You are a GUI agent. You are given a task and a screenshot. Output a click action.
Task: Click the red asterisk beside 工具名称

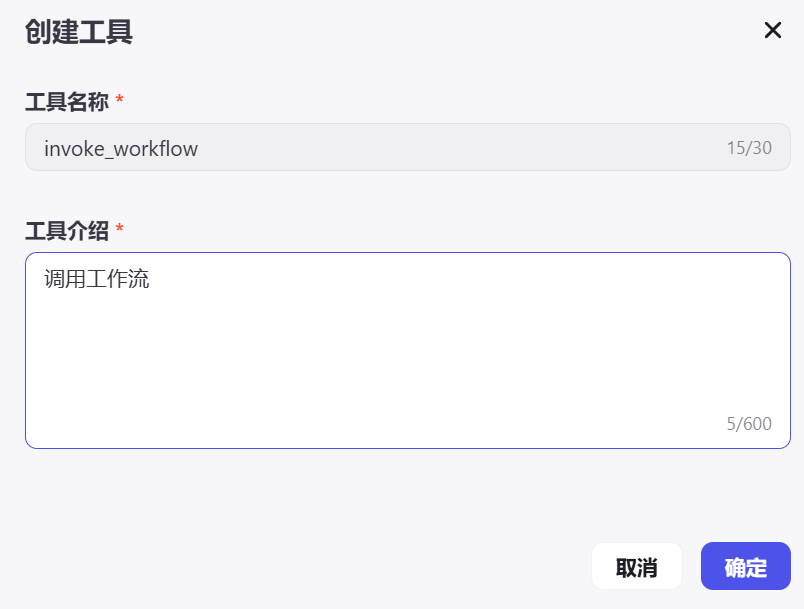[120, 100]
